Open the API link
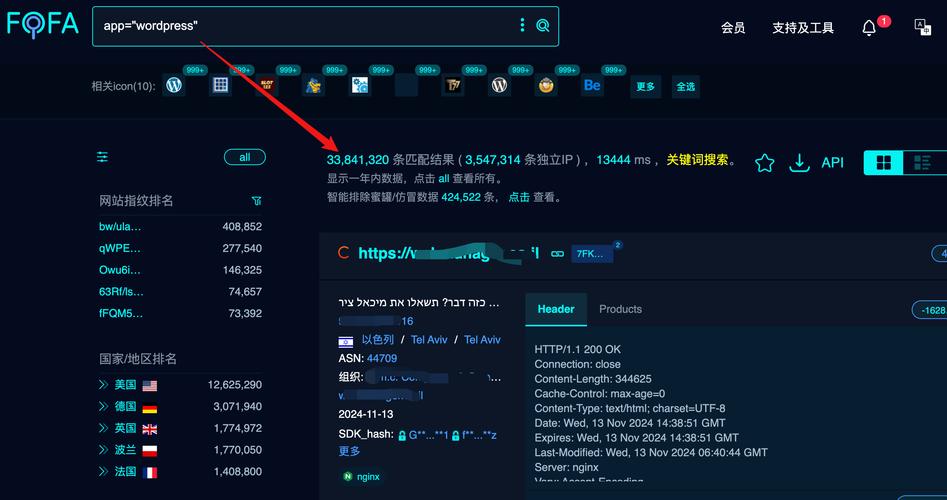The image size is (947, 500). point(832,162)
